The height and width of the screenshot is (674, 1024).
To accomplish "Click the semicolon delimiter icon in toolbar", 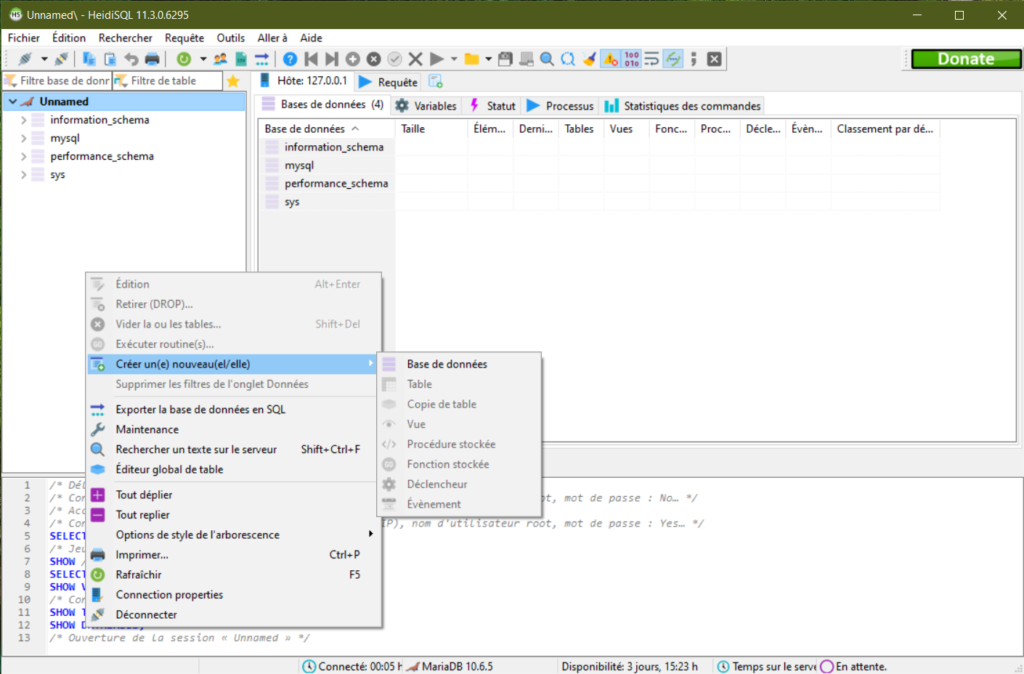I will [694, 59].
